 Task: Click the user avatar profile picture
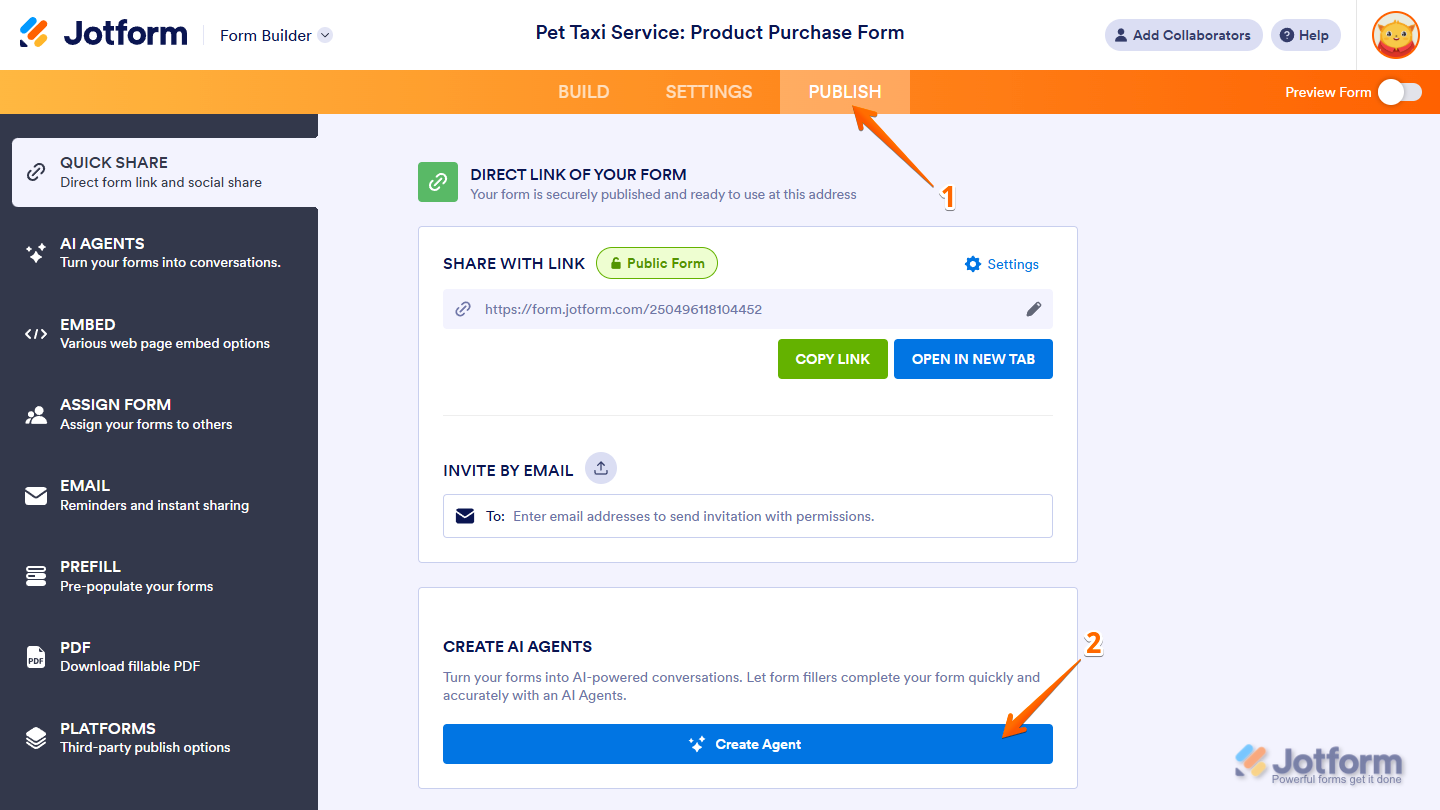point(1395,35)
